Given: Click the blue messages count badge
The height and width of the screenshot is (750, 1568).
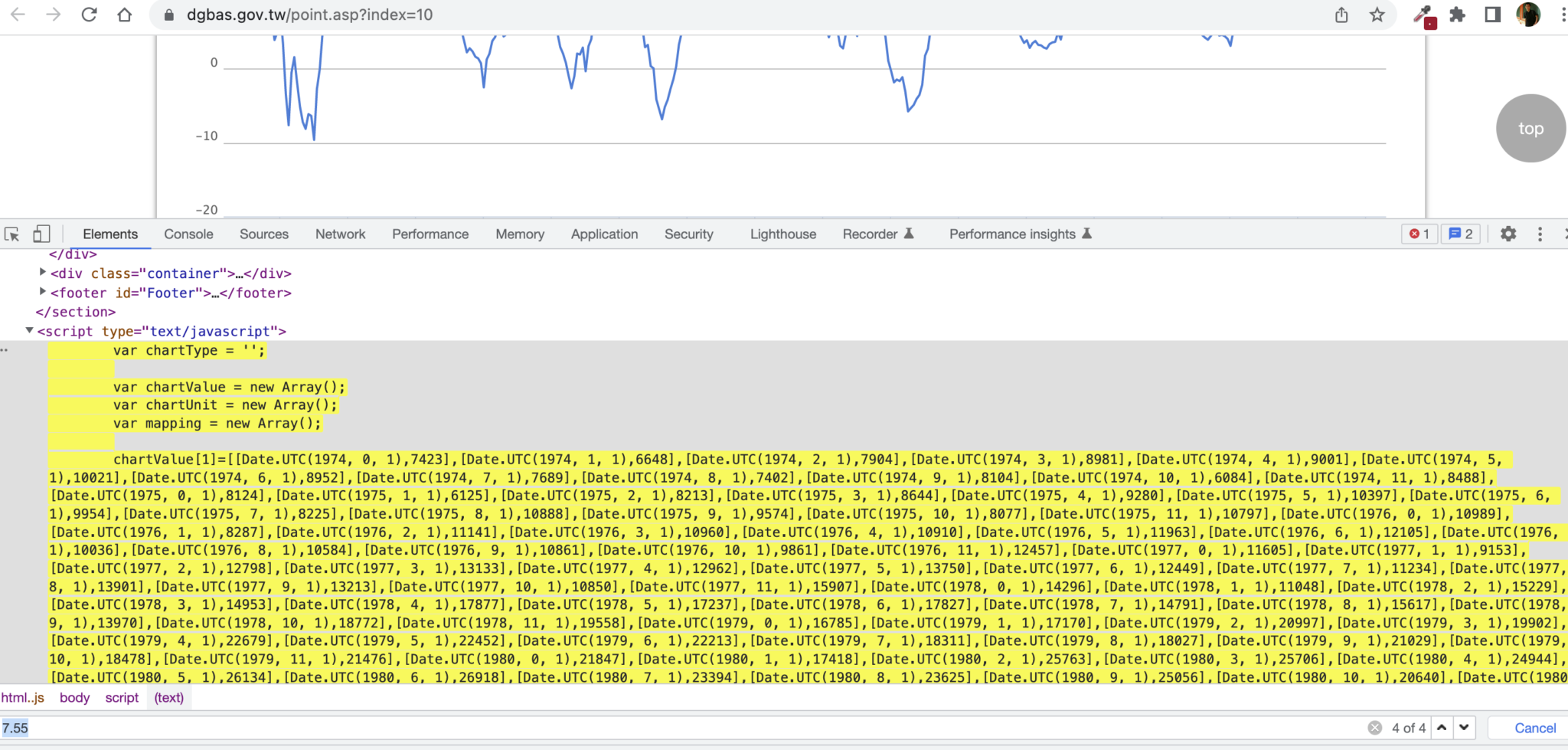Looking at the screenshot, I should [x=1461, y=234].
